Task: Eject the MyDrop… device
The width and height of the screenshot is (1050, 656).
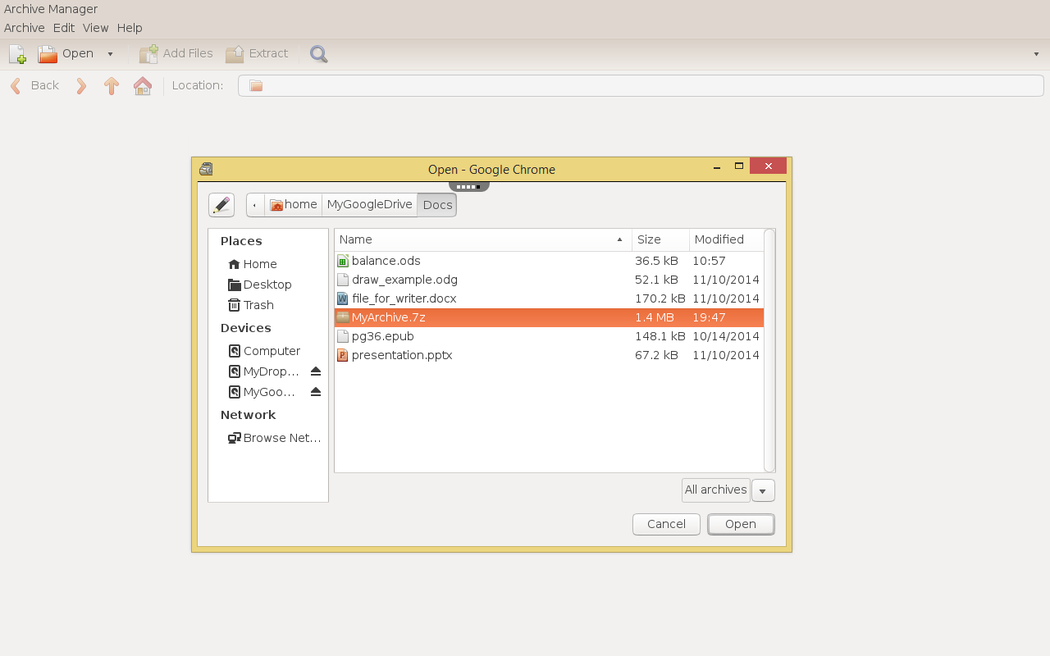Action: point(315,372)
